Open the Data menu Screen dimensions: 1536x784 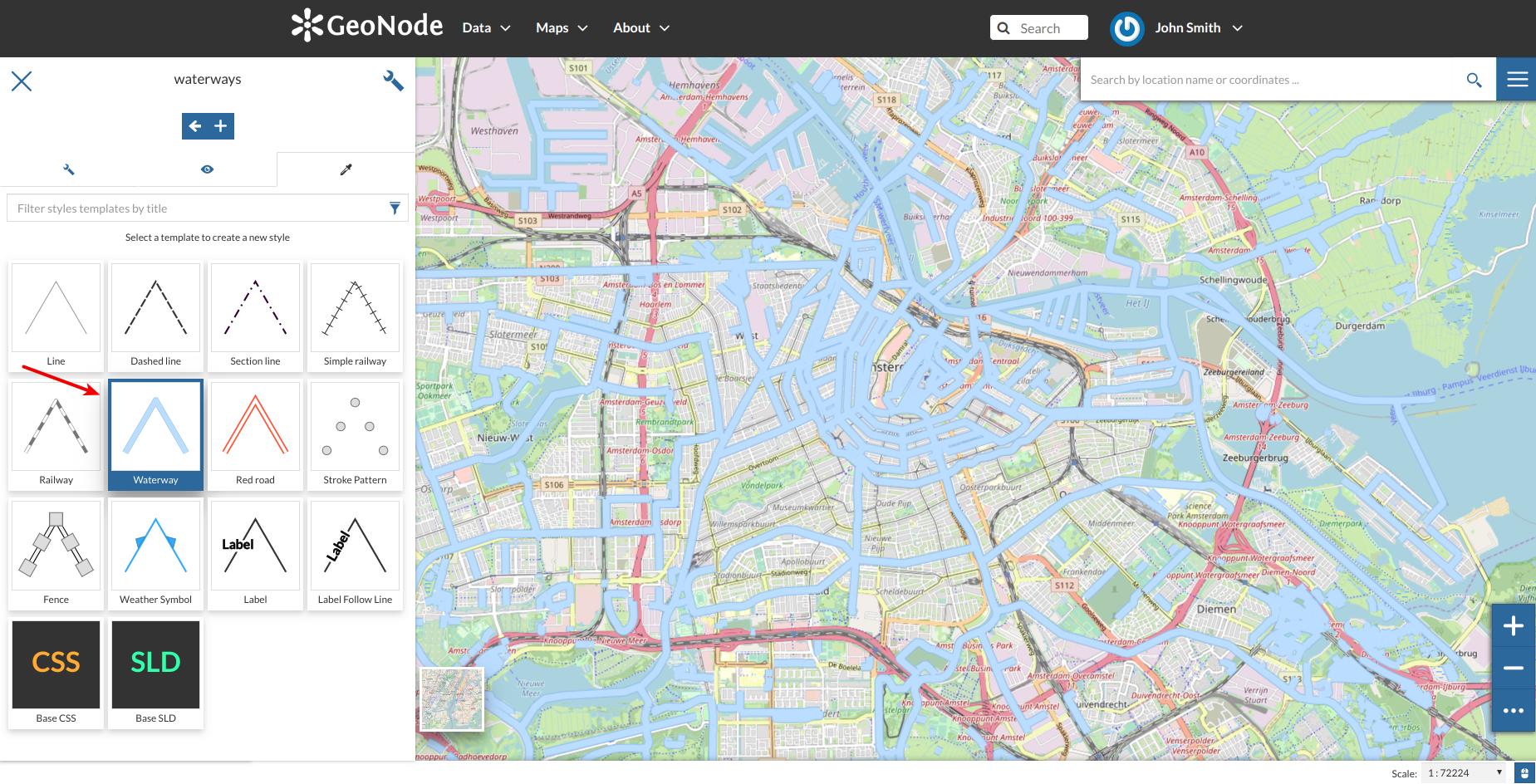[x=486, y=28]
